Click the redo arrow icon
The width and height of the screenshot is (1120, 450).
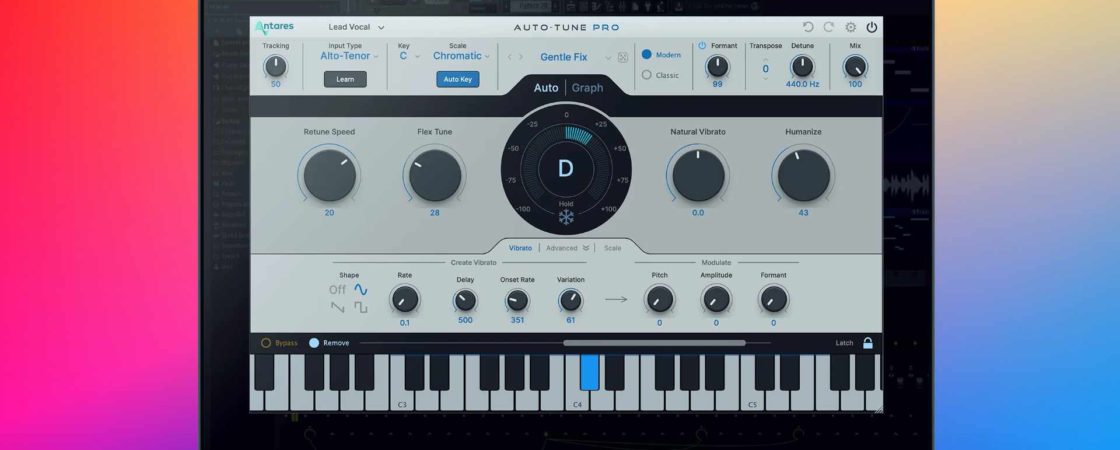pyautogui.click(x=829, y=27)
